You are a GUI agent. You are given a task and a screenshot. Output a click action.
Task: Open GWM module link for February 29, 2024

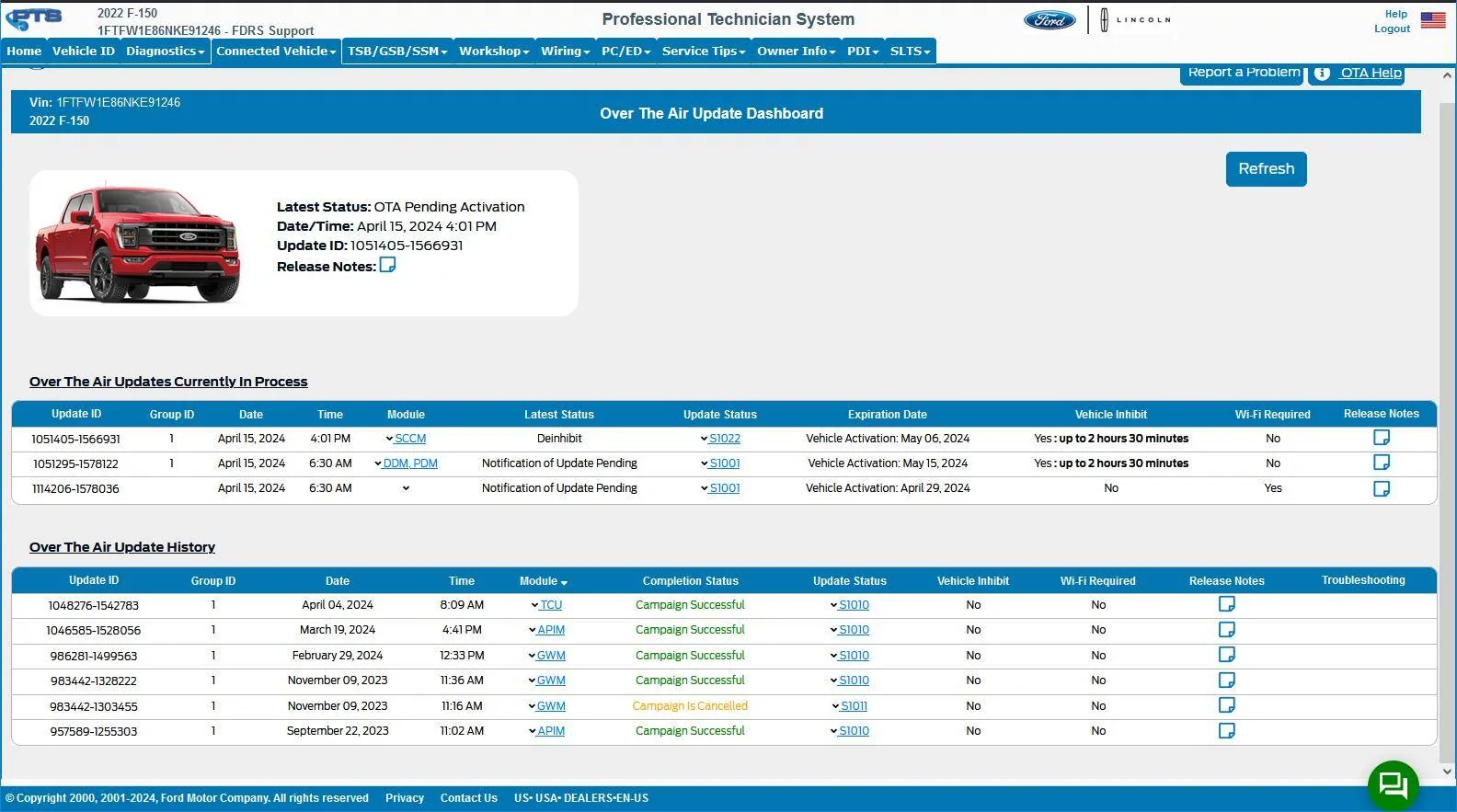point(551,656)
